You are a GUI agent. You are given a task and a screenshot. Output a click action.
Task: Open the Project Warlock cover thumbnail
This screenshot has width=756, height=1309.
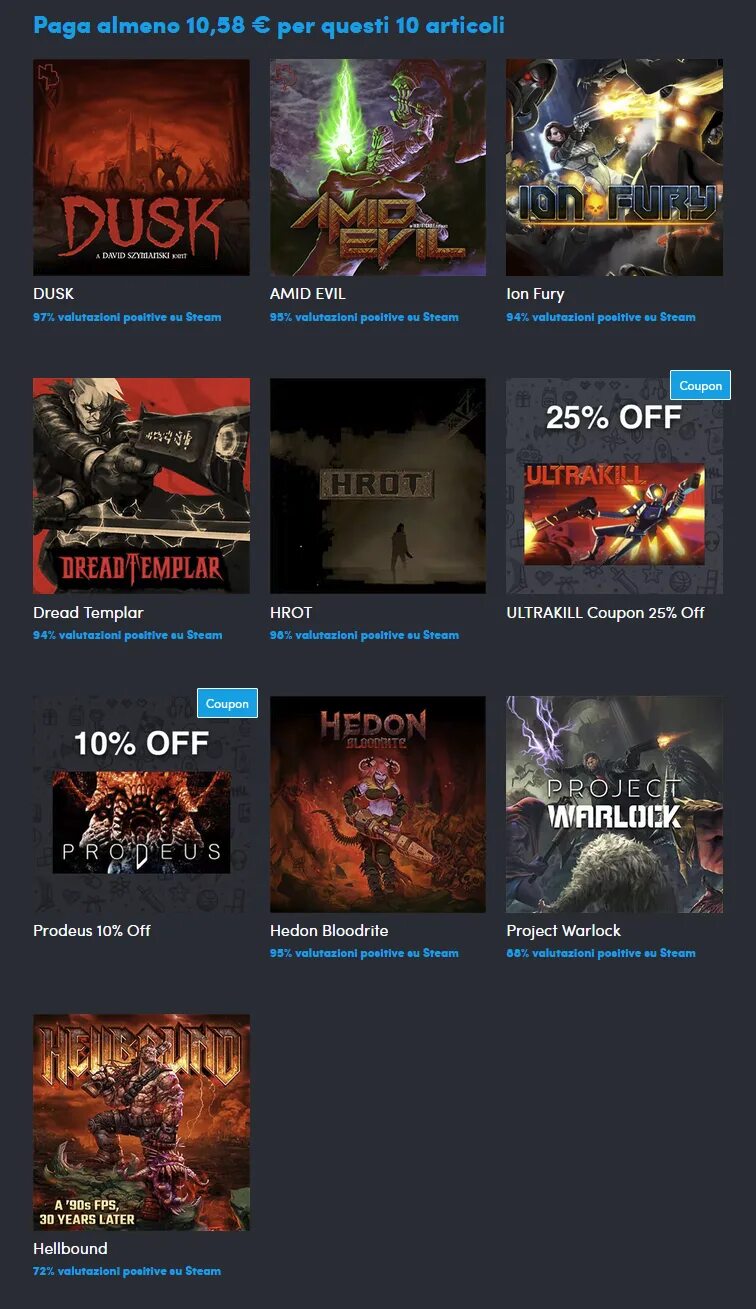point(614,804)
